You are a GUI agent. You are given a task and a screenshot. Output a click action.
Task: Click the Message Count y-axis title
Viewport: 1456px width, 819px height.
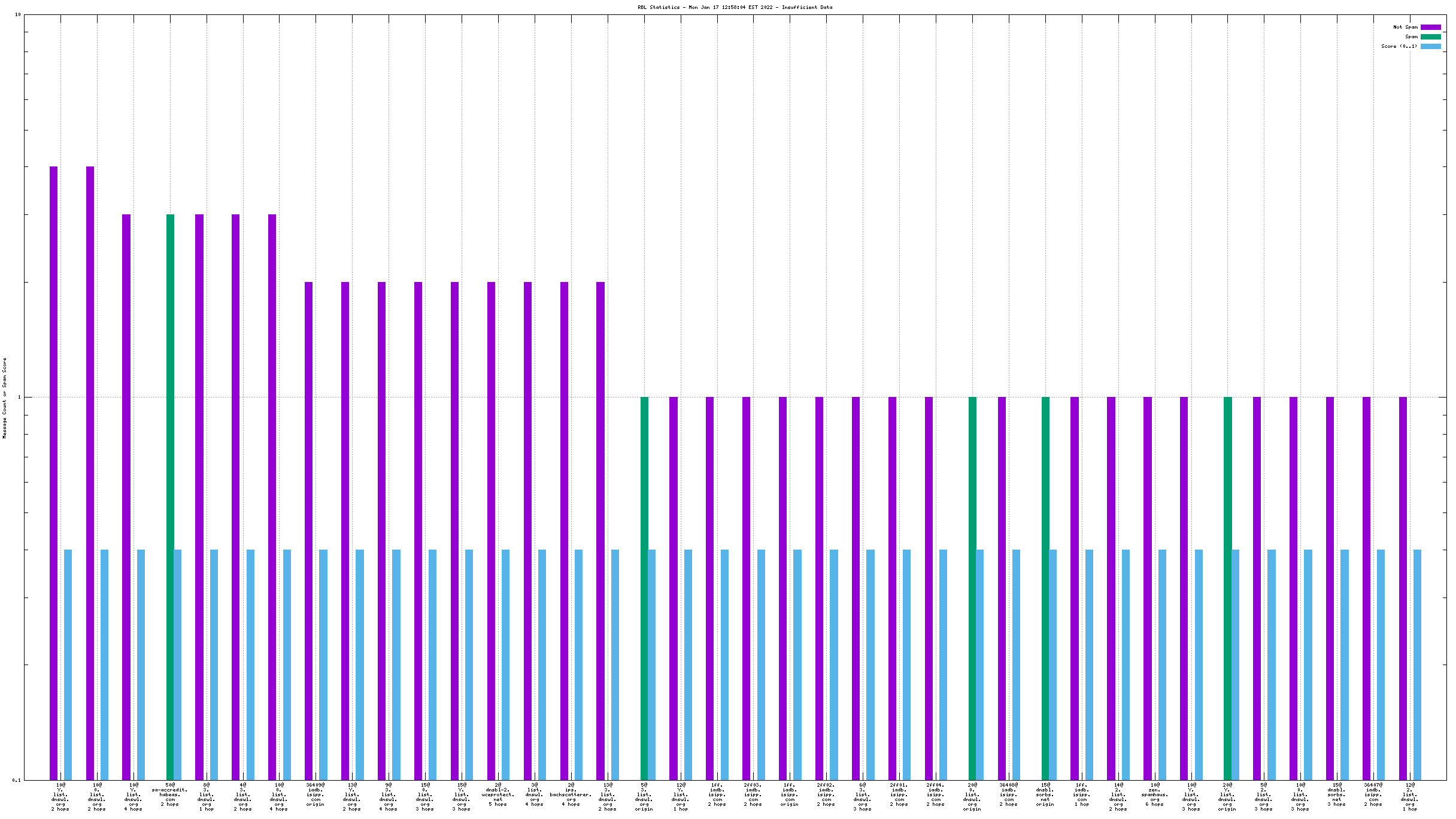5,398
